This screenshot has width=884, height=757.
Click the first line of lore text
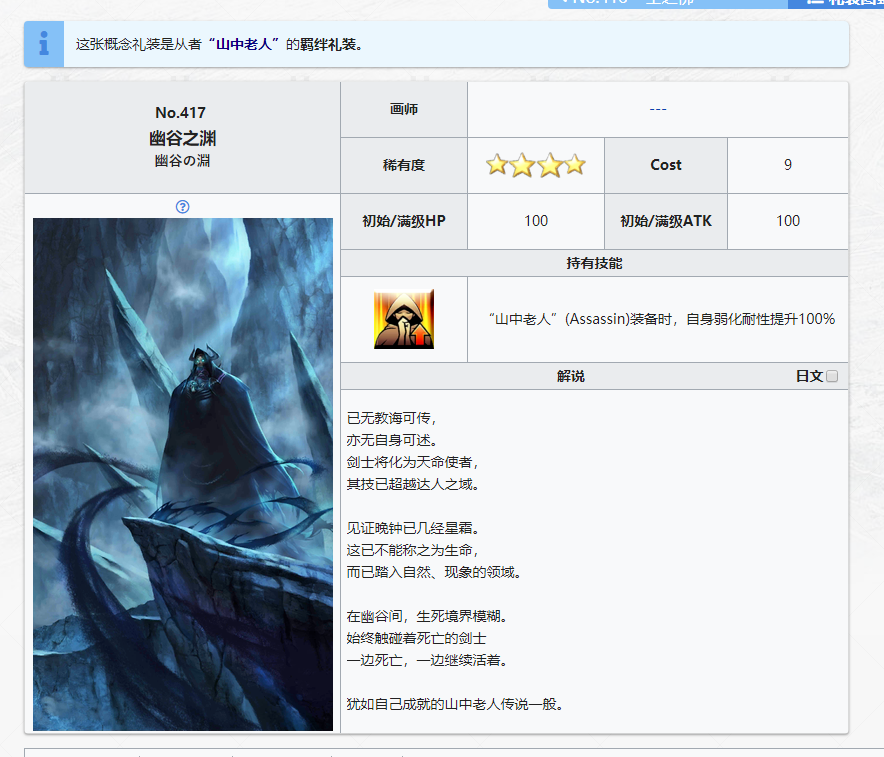[392, 418]
